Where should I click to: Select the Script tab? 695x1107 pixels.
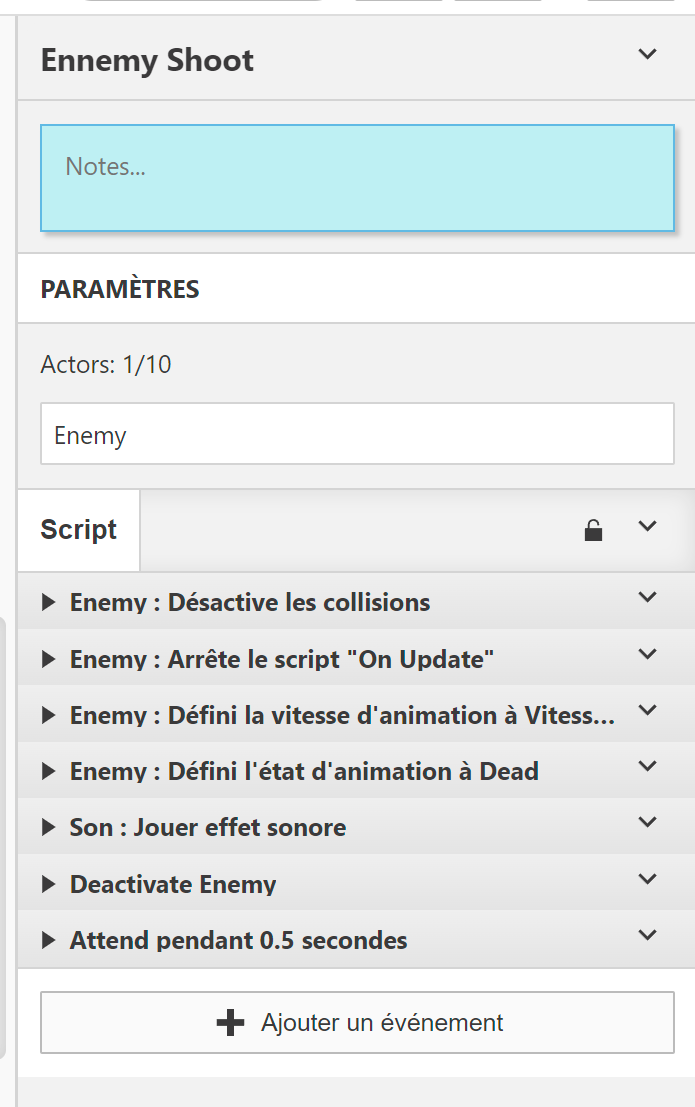click(79, 530)
